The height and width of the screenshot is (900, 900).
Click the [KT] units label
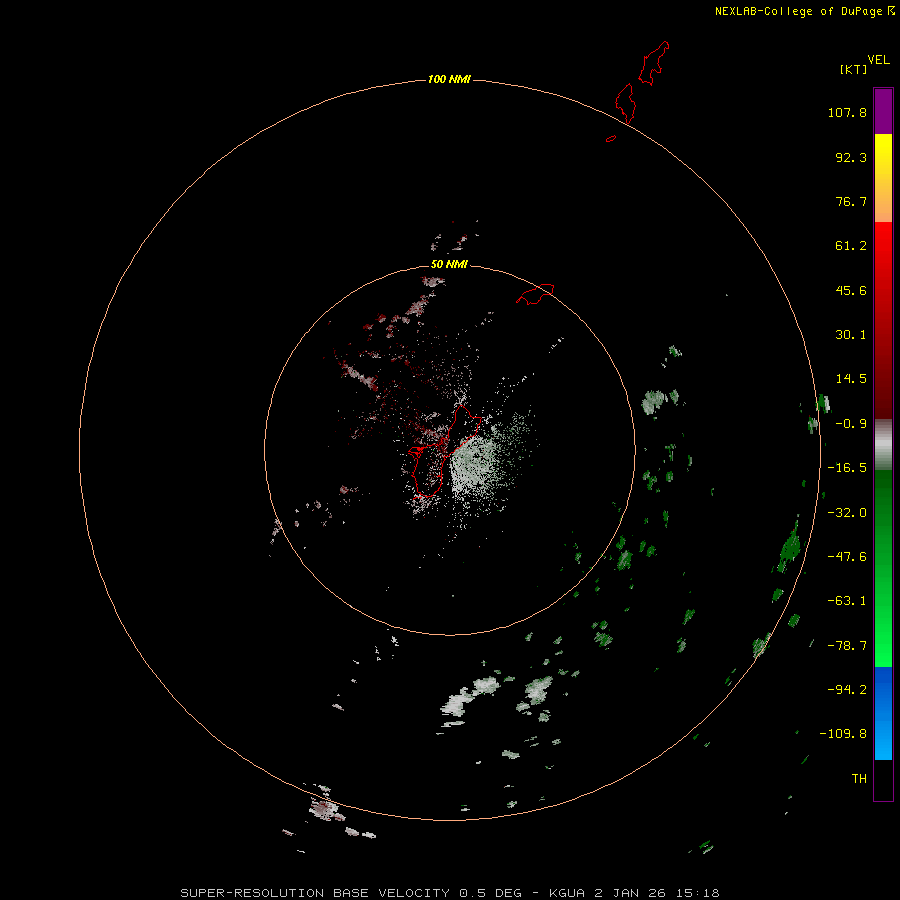(x=854, y=69)
